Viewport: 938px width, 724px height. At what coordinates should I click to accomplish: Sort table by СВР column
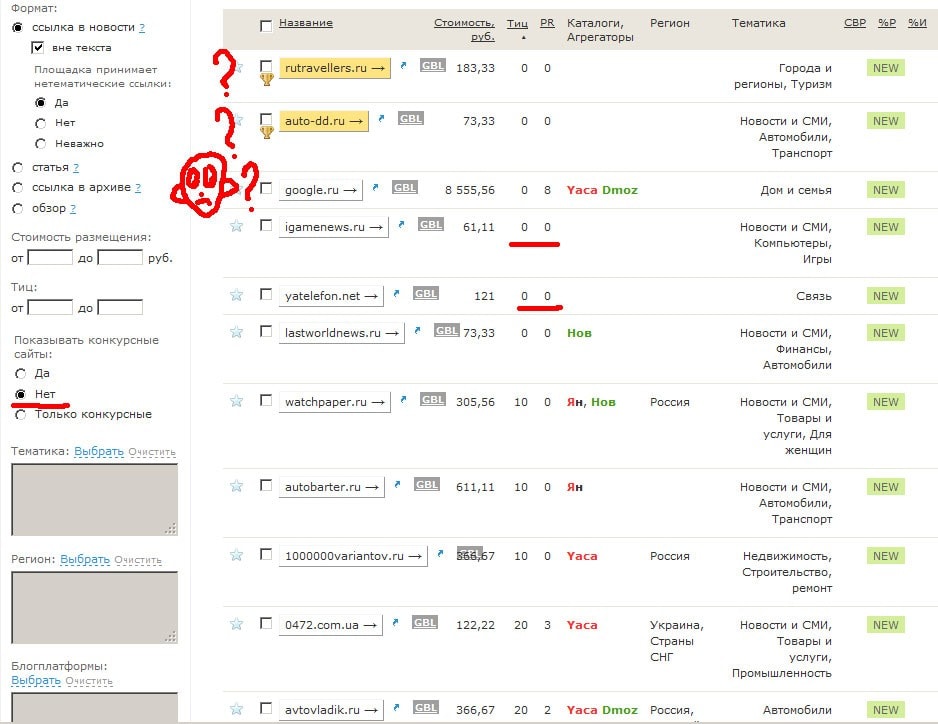pos(855,23)
